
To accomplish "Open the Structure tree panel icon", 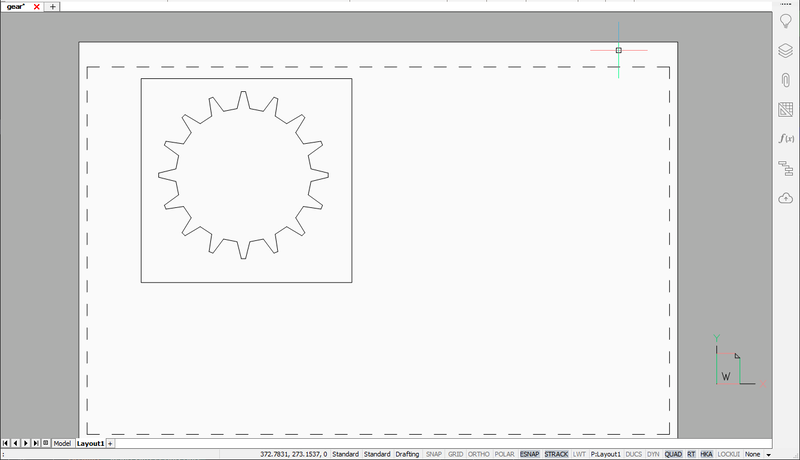I will click(x=786, y=168).
